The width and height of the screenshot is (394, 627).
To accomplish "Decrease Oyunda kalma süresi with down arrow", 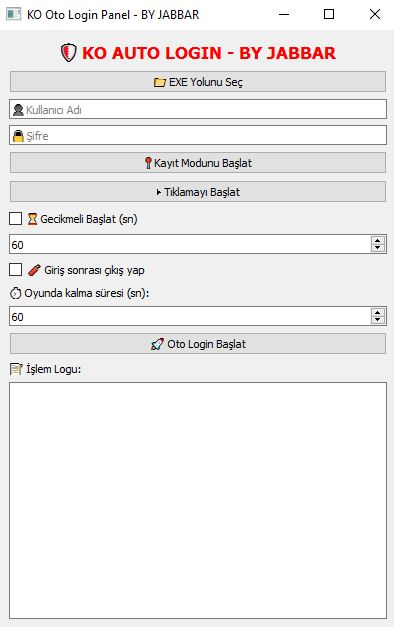I will [378, 319].
